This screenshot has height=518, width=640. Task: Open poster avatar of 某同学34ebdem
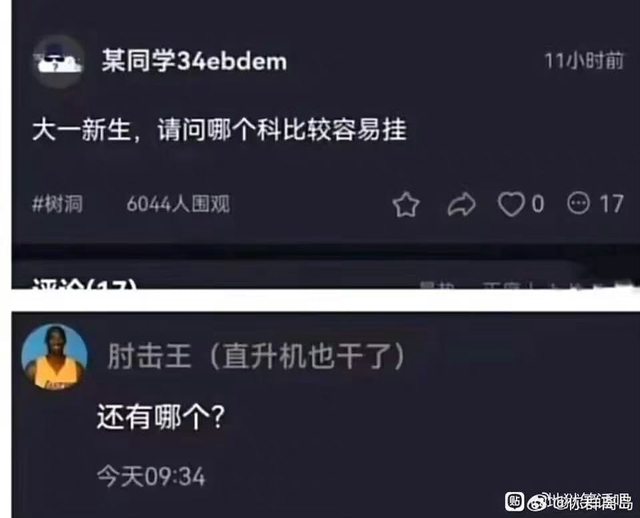pyautogui.click(x=58, y=61)
